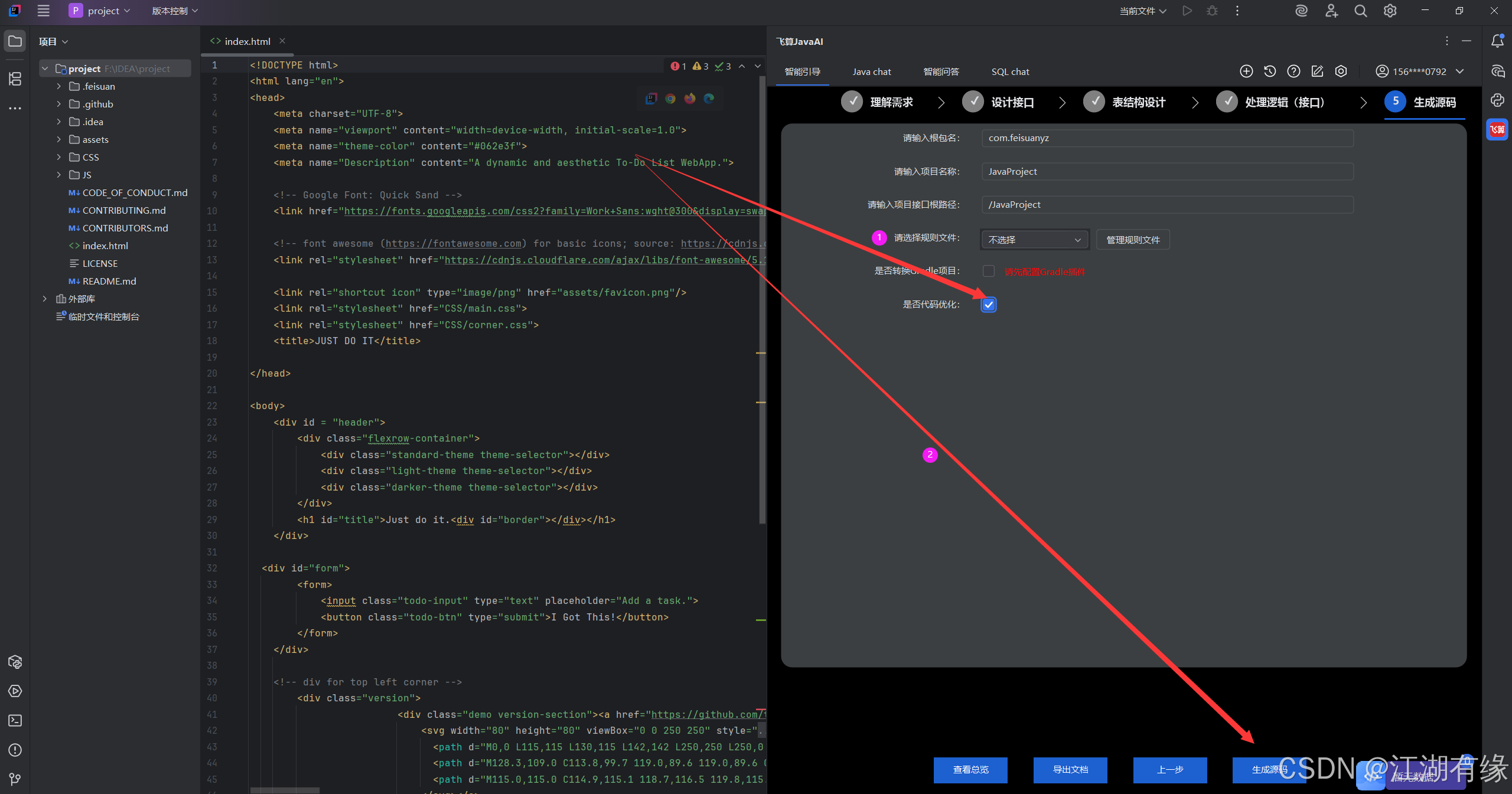Toggle the convert to Gradle project checkbox
Screen dimensions: 1512x794
pyautogui.click(x=989, y=271)
